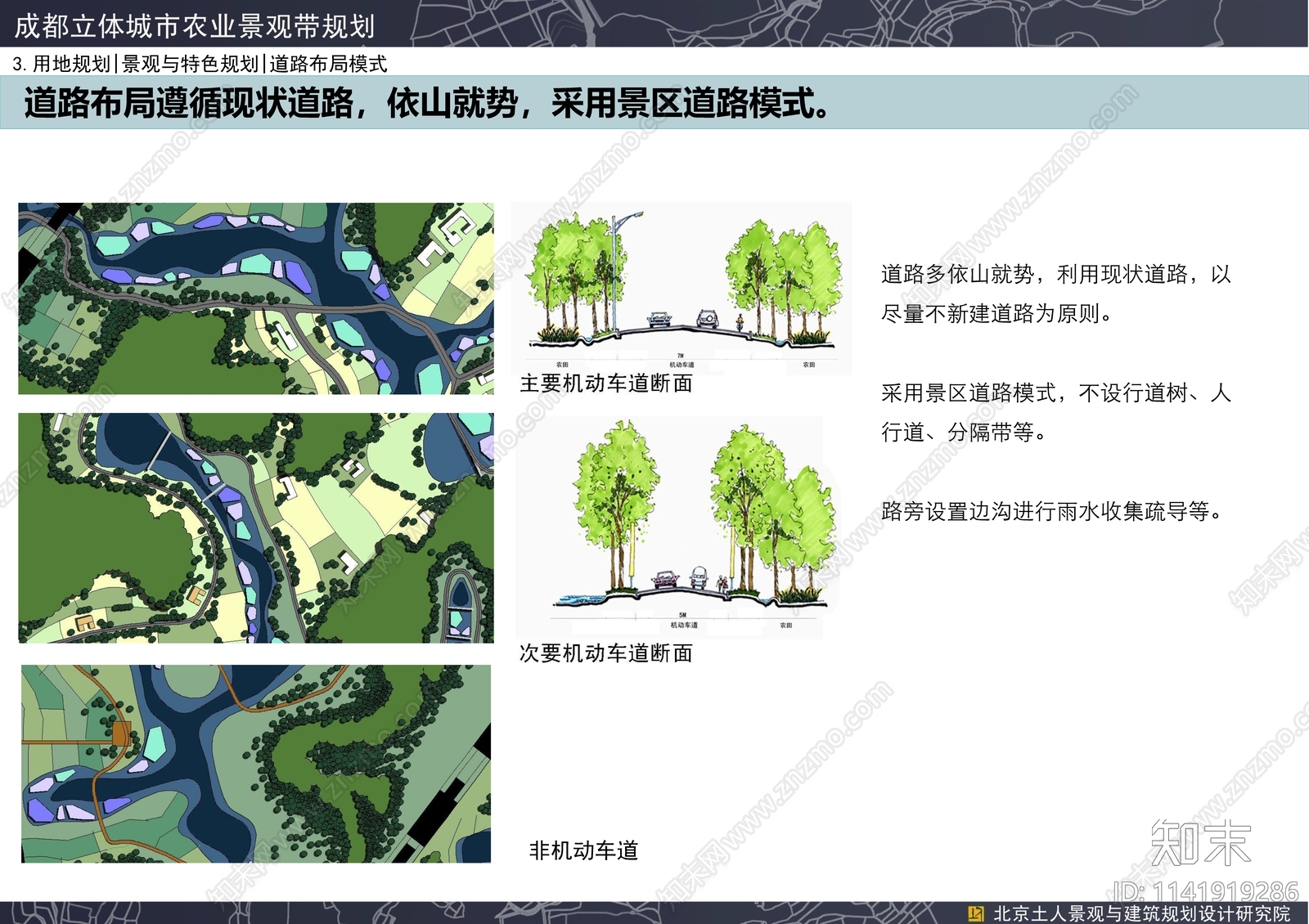Click the 7M 机动车道 dimension label
Screen dimensions: 1309x924
point(681,361)
